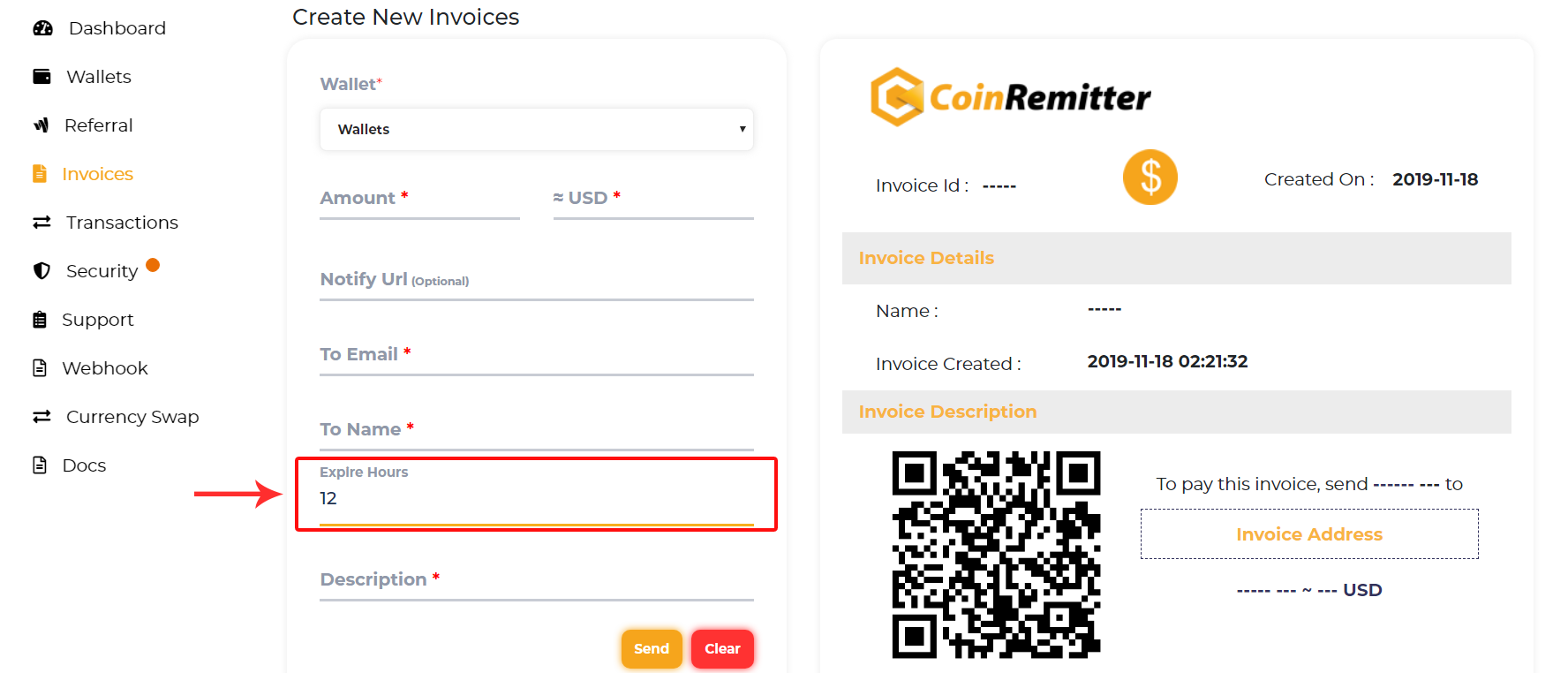Click the red Clear button
The image size is (1568, 673).
pyautogui.click(x=722, y=648)
